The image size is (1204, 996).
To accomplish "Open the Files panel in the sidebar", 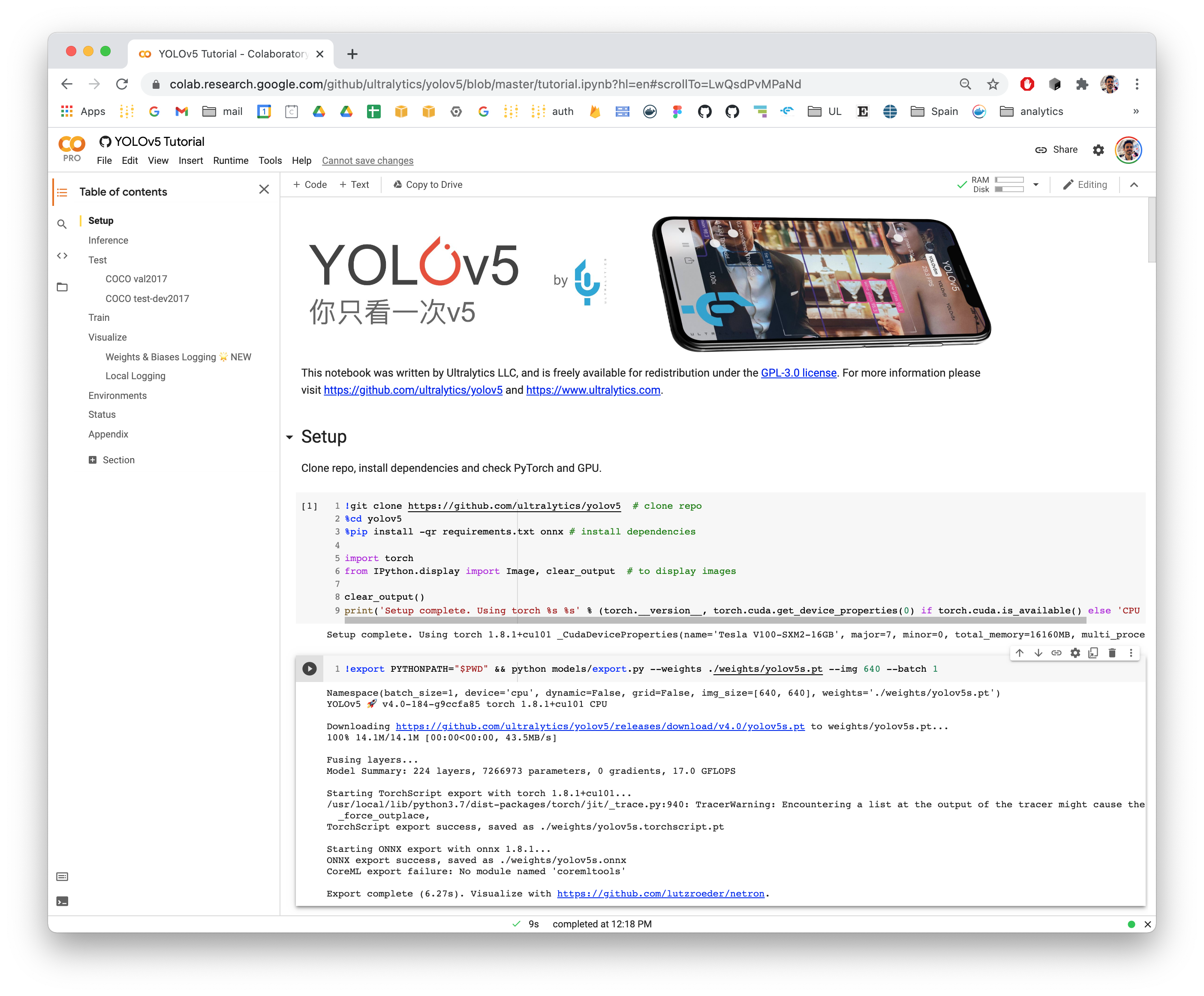I will pyautogui.click(x=62, y=287).
